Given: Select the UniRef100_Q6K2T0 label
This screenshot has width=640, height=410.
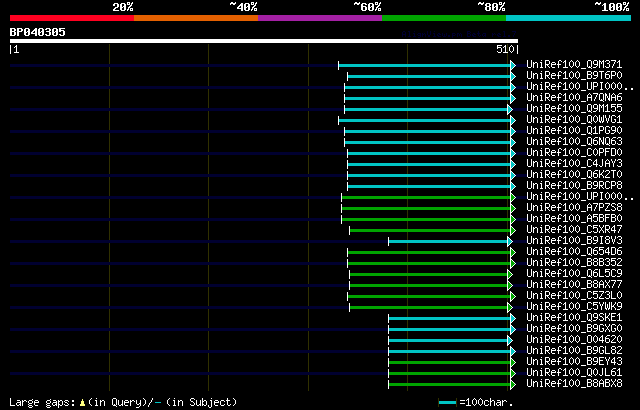Looking at the screenshot, I should tap(574, 175).
